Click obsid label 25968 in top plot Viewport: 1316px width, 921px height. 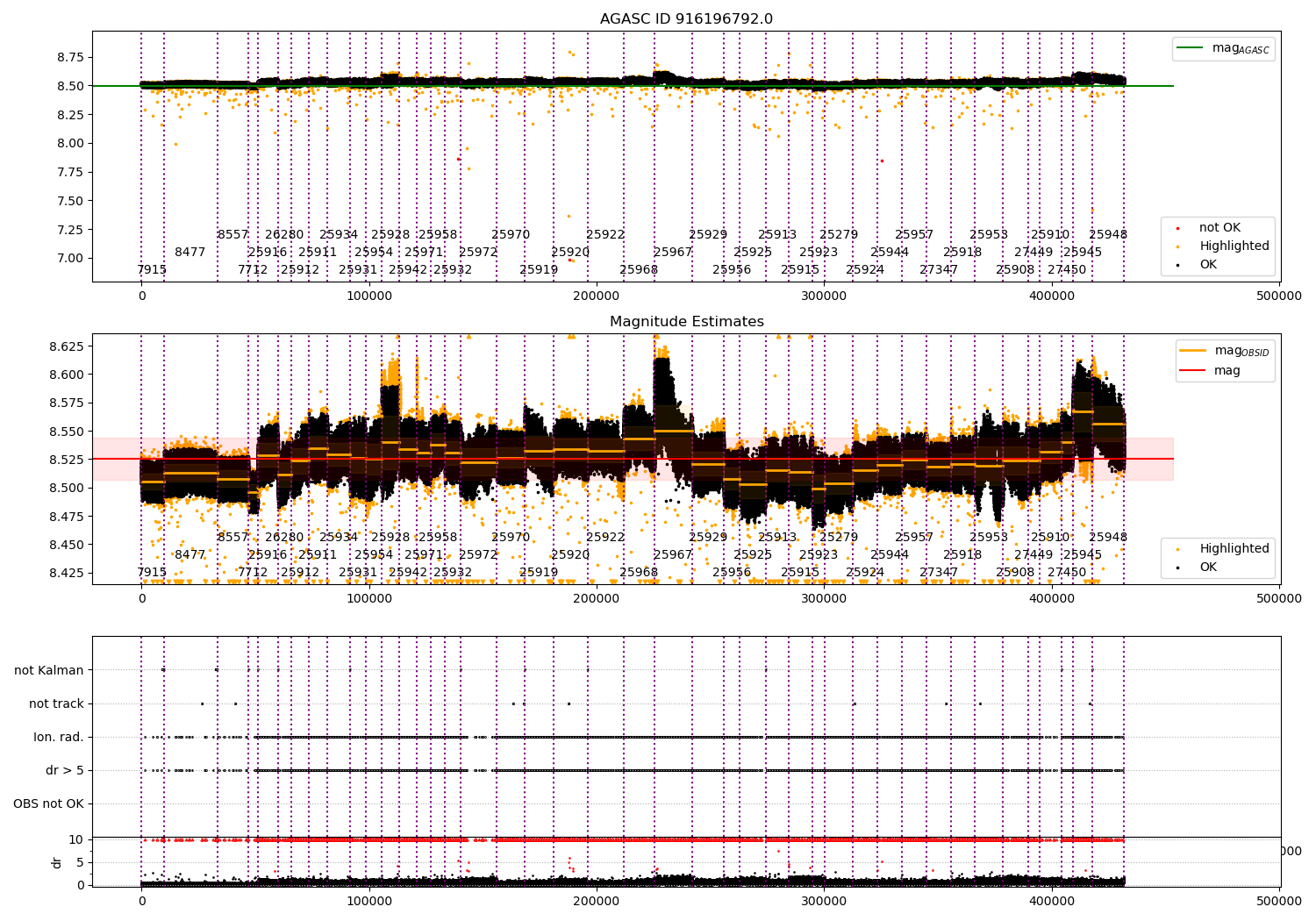point(639,269)
